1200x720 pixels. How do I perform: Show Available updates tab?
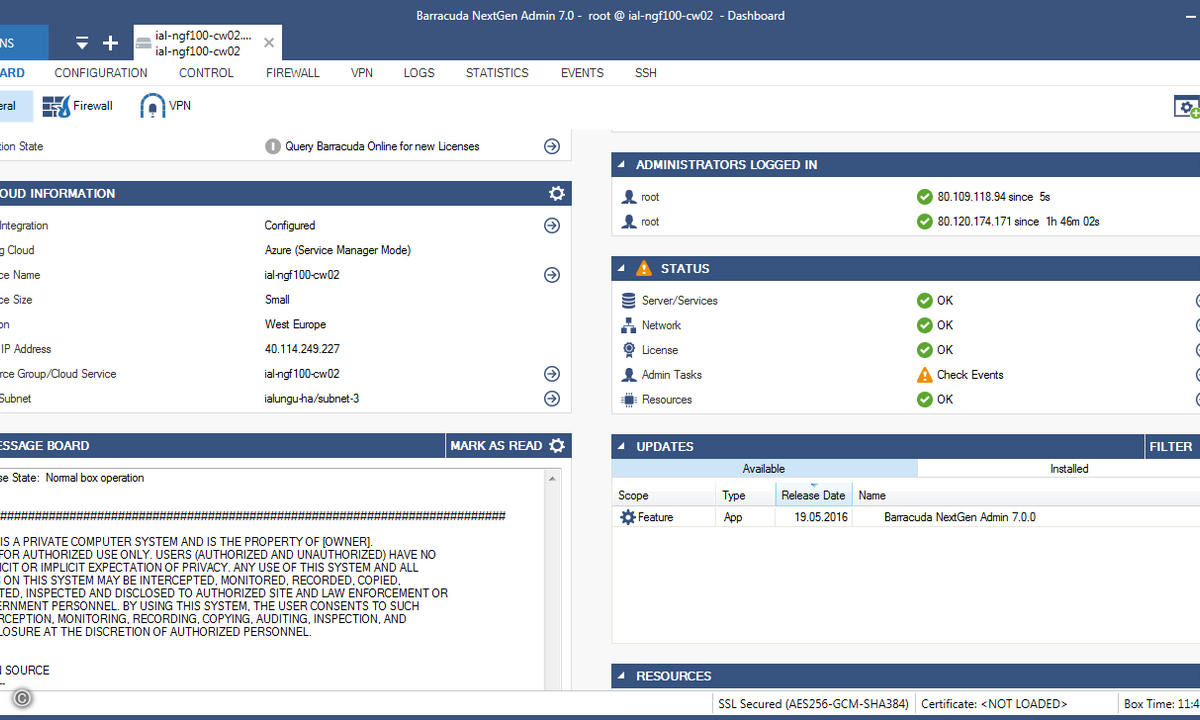click(x=764, y=469)
